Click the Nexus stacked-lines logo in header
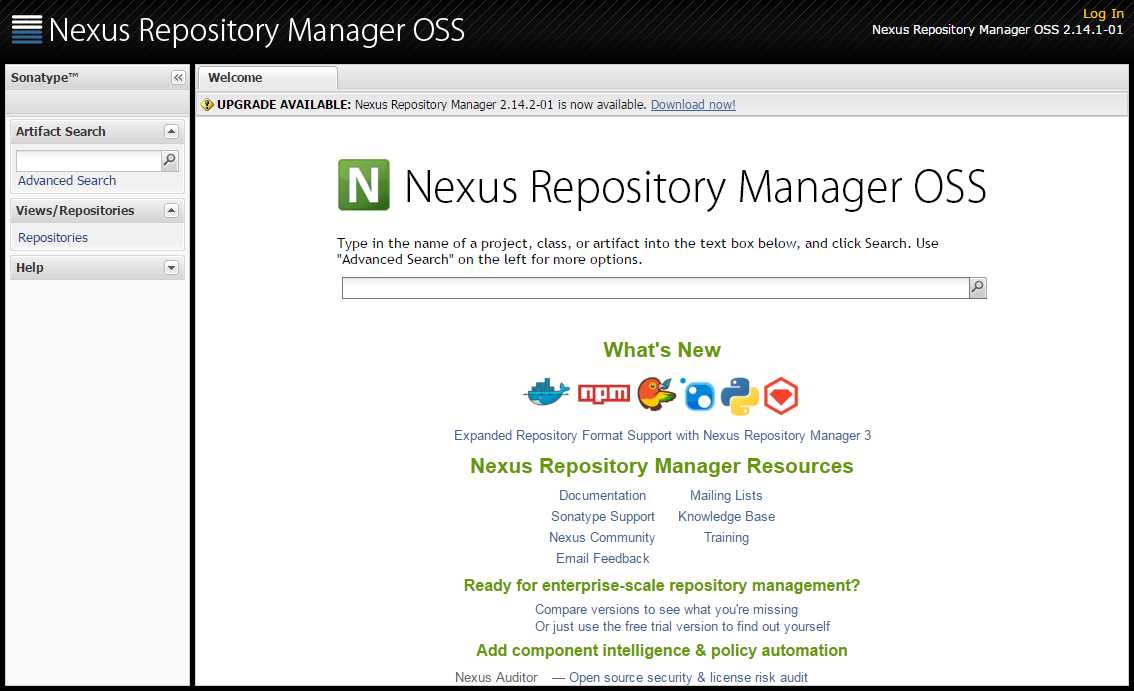Image resolution: width=1134 pixels, height=691 pixels. (27, 30)
